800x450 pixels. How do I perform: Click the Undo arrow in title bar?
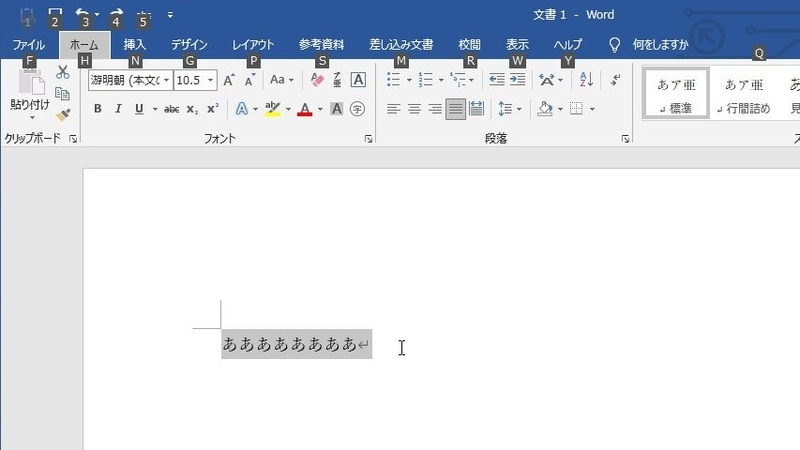point(82,15)
